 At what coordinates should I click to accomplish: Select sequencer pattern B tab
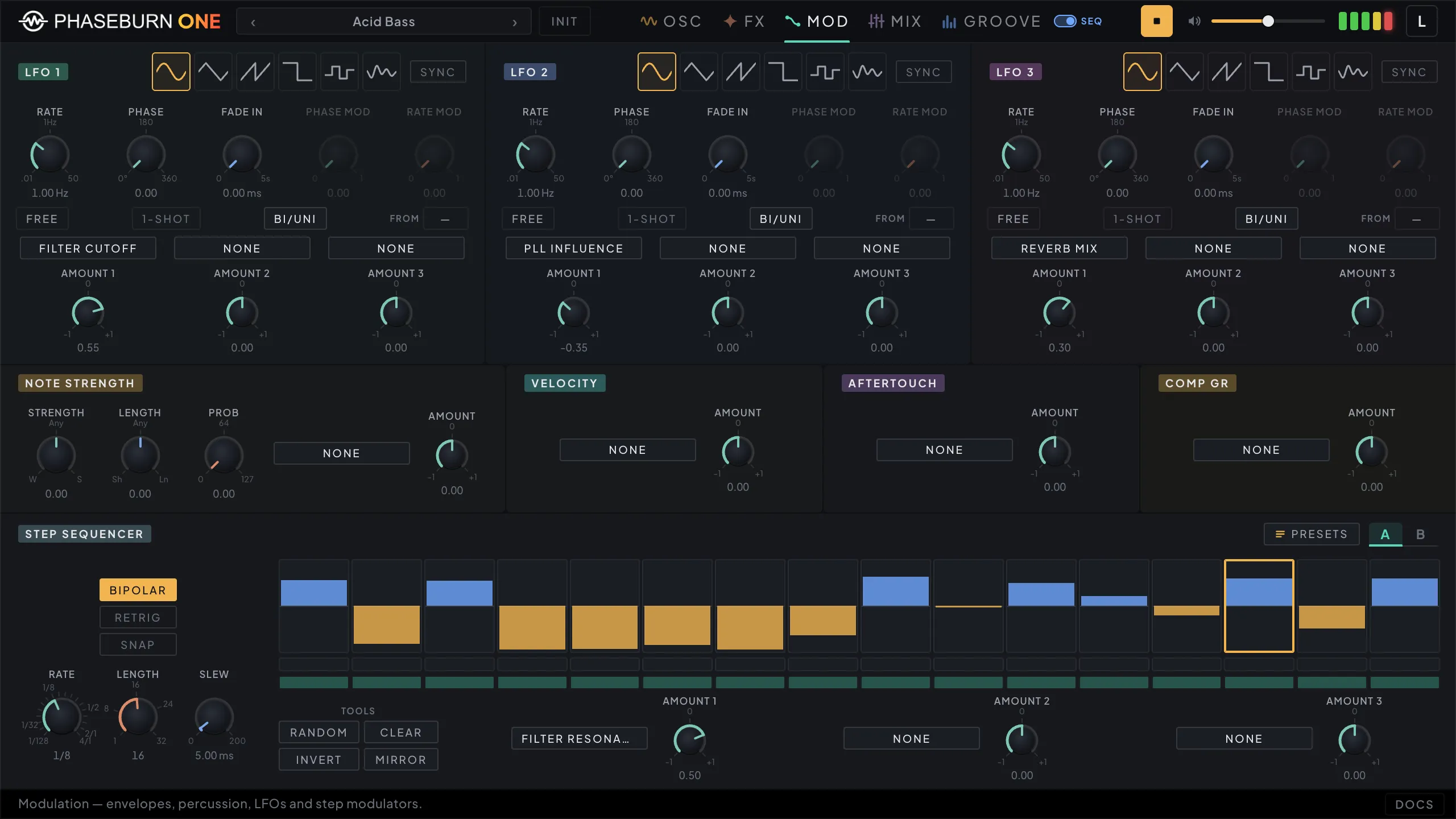coord(1421,534)
